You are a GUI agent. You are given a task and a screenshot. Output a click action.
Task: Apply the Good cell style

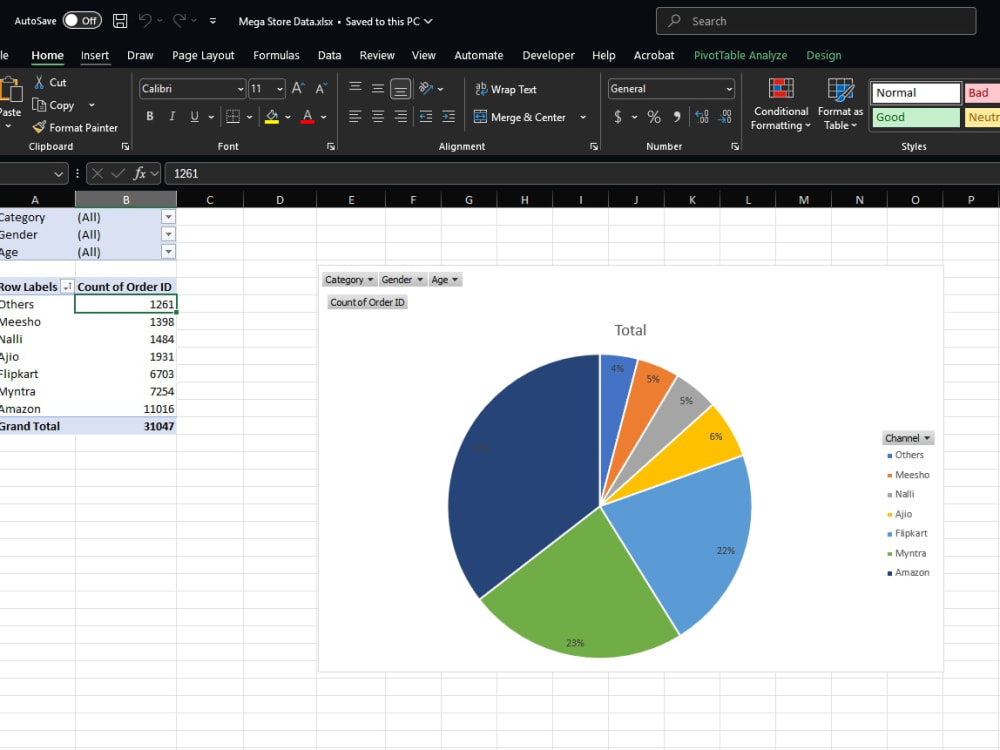tap(916, 117)
